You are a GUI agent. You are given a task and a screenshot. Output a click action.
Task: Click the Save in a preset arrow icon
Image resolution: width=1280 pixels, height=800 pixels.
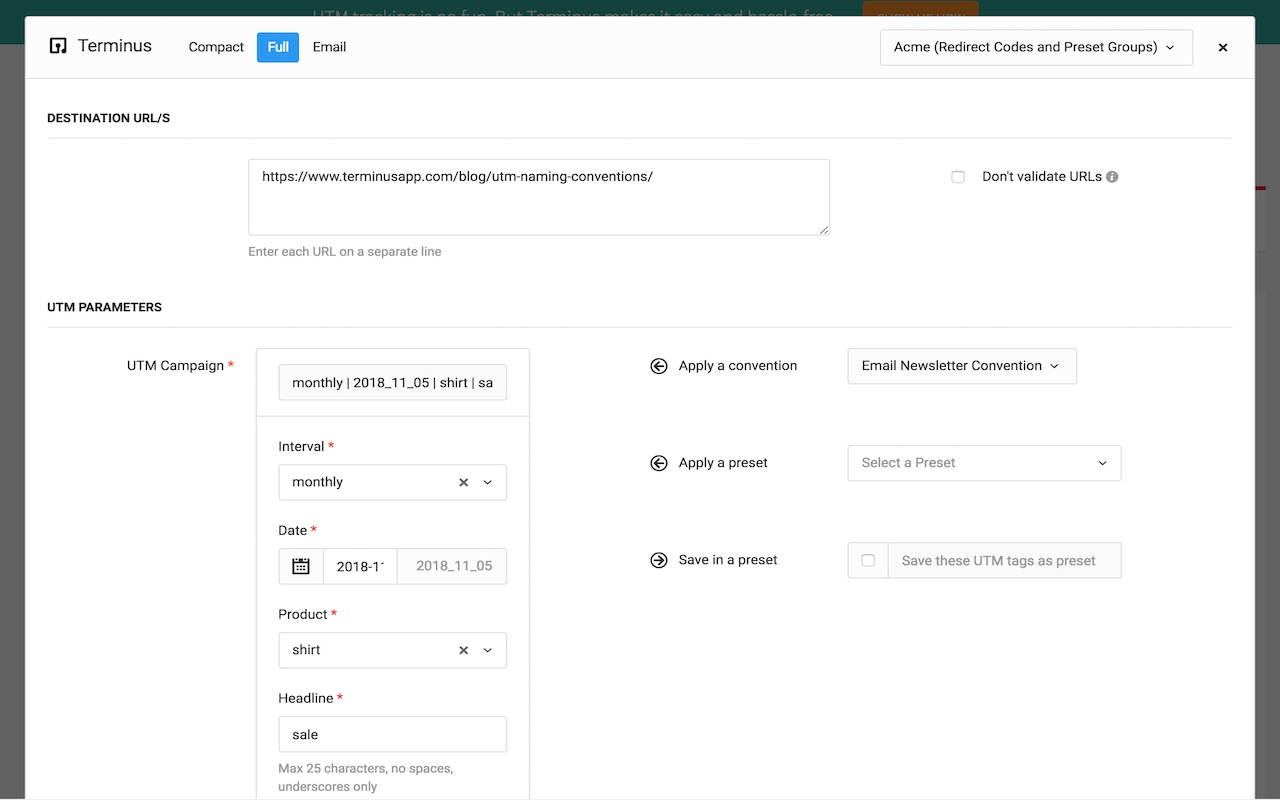coord(658,560)
